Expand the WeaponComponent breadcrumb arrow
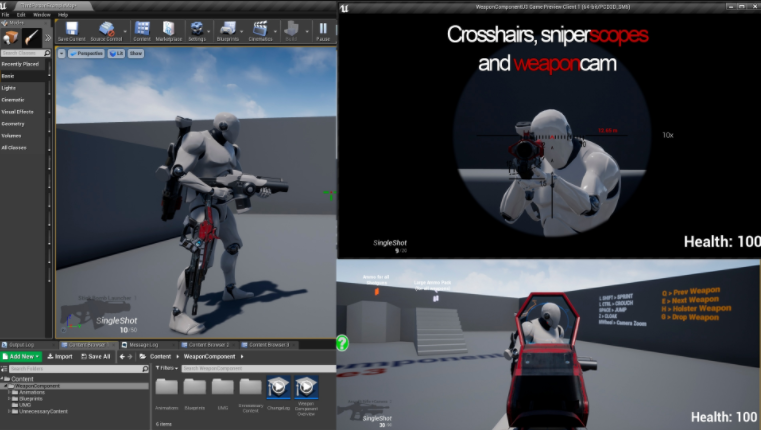The width and height of the screenshot is (761, 430). (242, 357)
